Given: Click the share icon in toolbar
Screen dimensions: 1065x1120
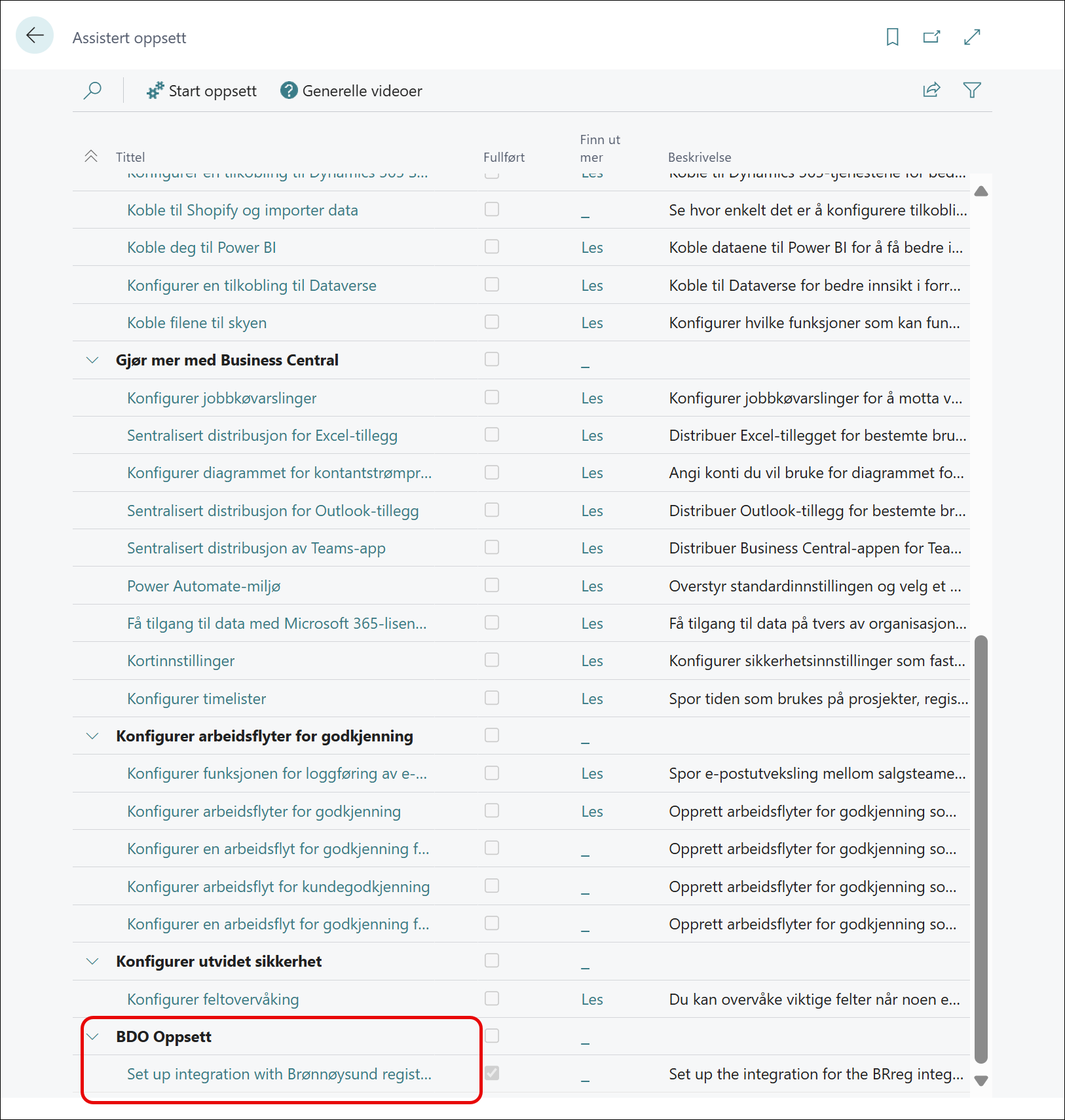Looking at the screenshot, I should pyautogui.click(x=931, y=90).
